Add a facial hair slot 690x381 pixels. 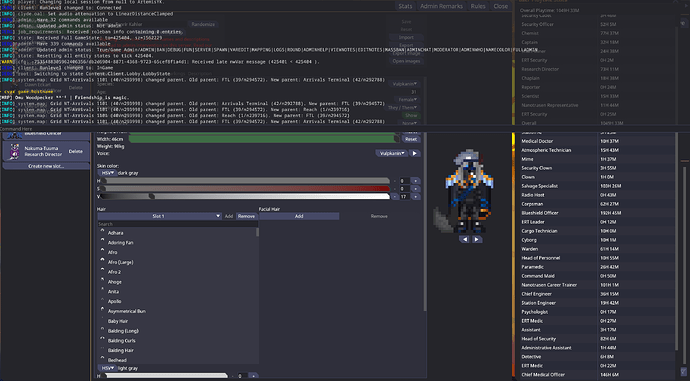(x=299, y=216)
